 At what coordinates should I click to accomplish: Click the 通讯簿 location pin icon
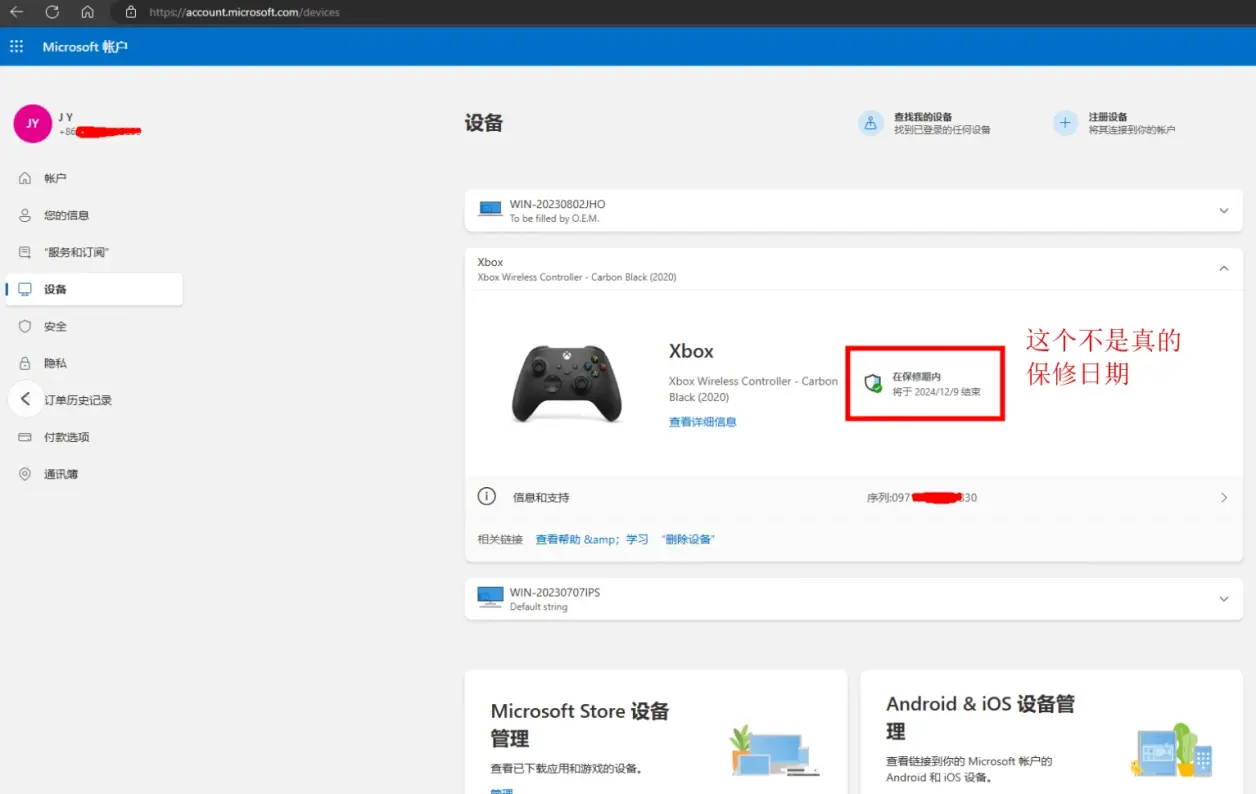tap(25, 474)
